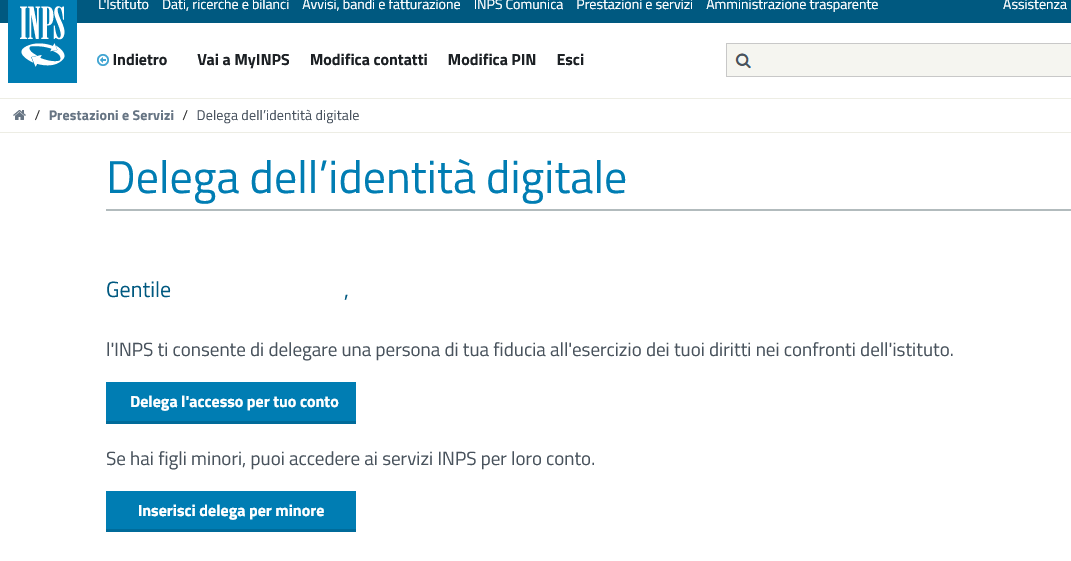Viewport: 1071px width, 561px height.
Task: Click the page heading Delega dell'identità digitale
Action: (x=366, y=178)
